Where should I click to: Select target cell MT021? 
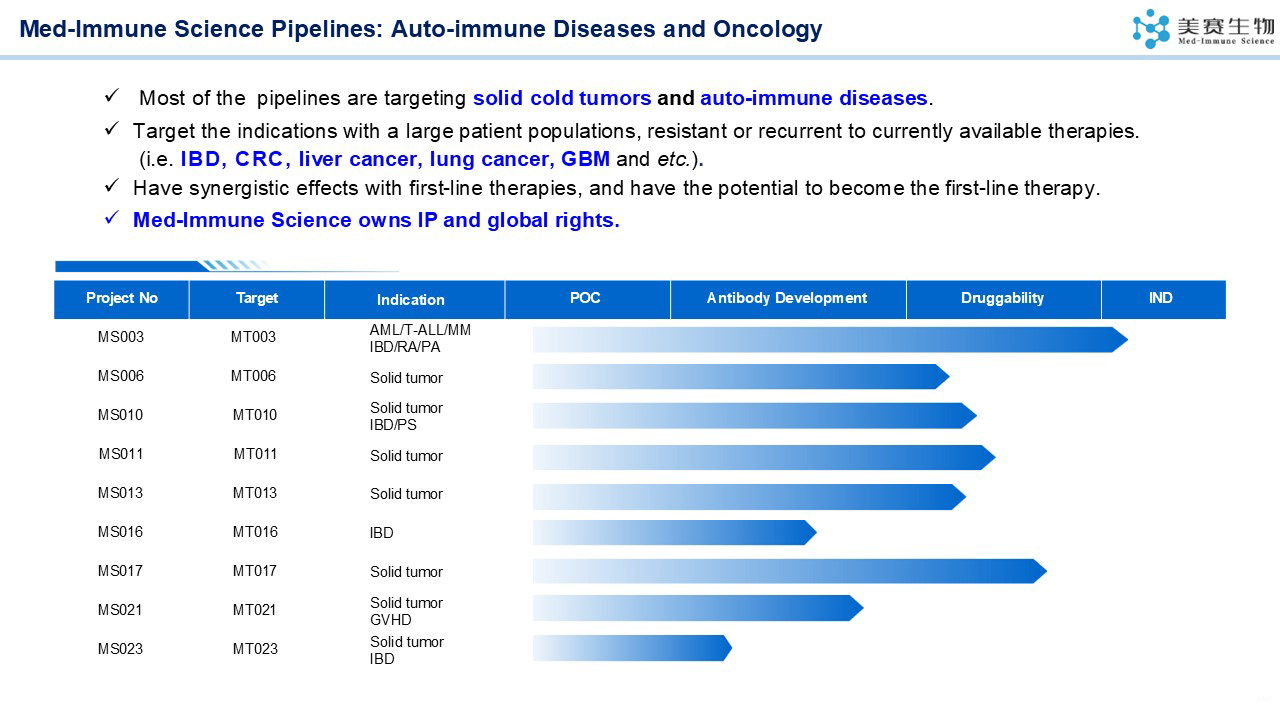click(255, 610)
